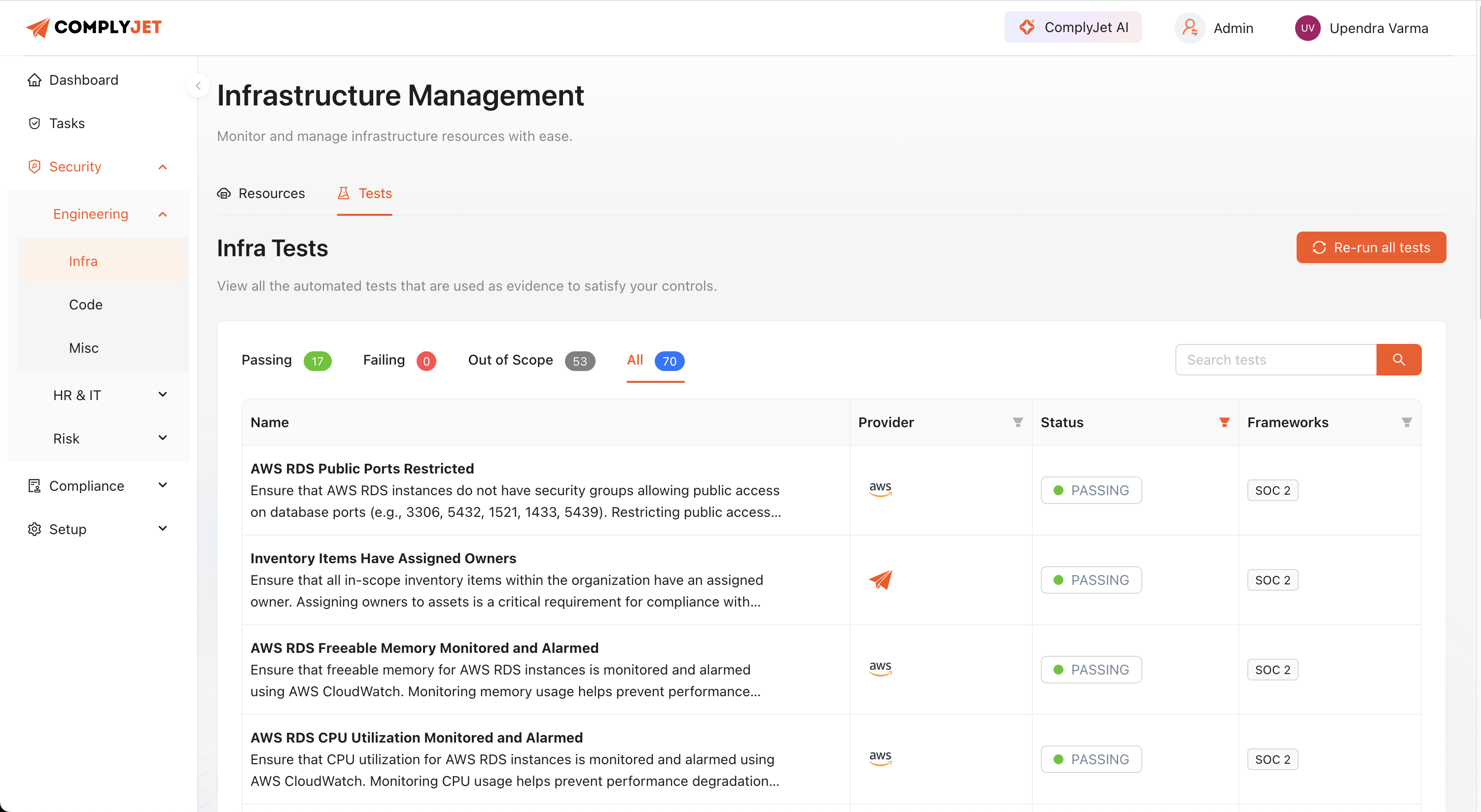Image resolution: width=1481 pixels, height=812 pixels.
Task: Re-run all tests
Action: (1371, 248)
